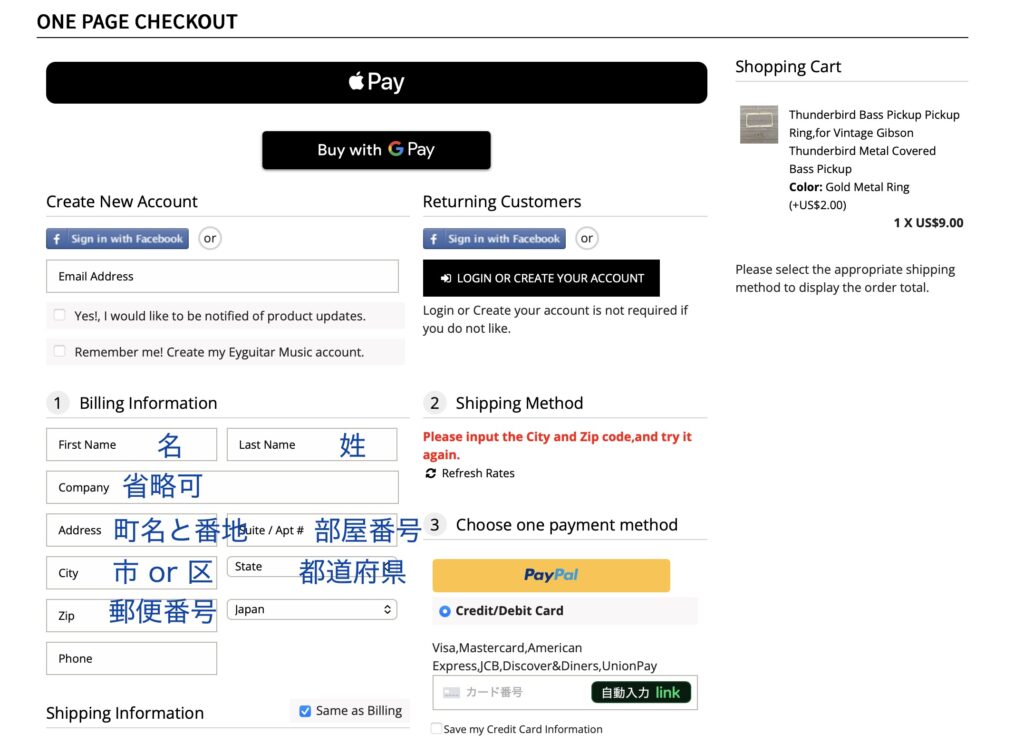Click the Refresh Rates icon

click(431, 473)
